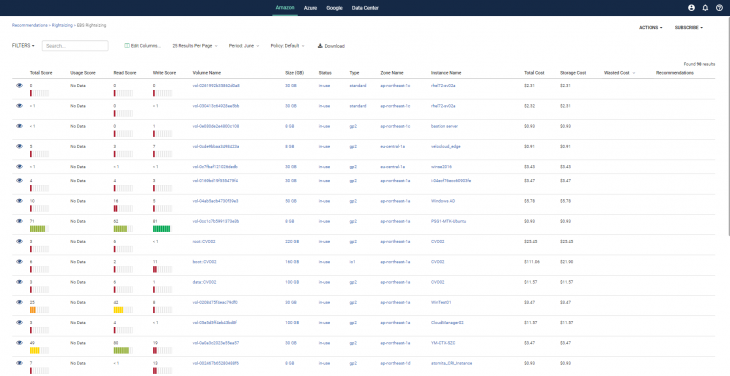Open the notifications bell icon
This screenshot has width=730, height=376.
click(x=705, y=8)
